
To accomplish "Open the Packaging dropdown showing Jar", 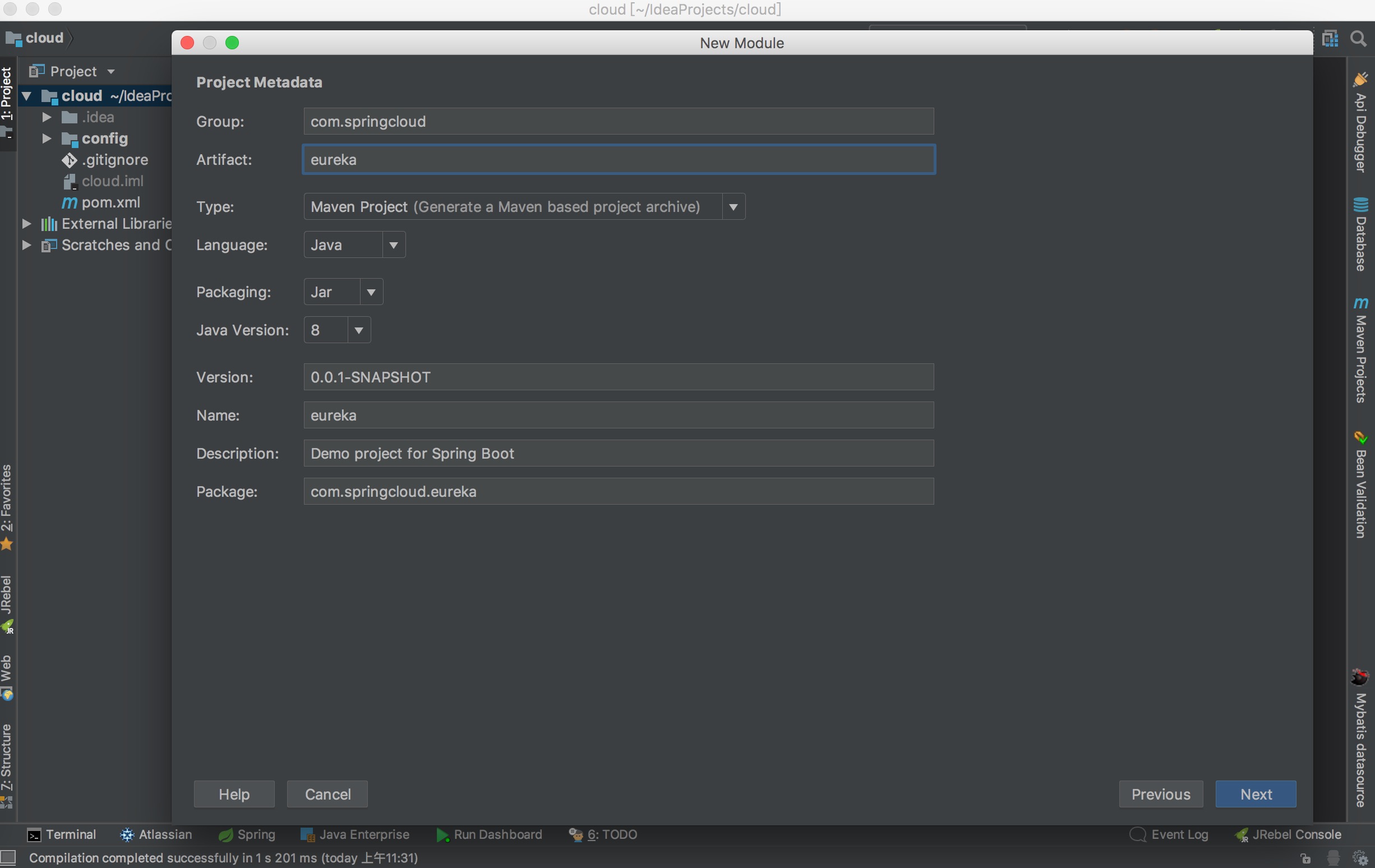I will click(x=371, y=292).
